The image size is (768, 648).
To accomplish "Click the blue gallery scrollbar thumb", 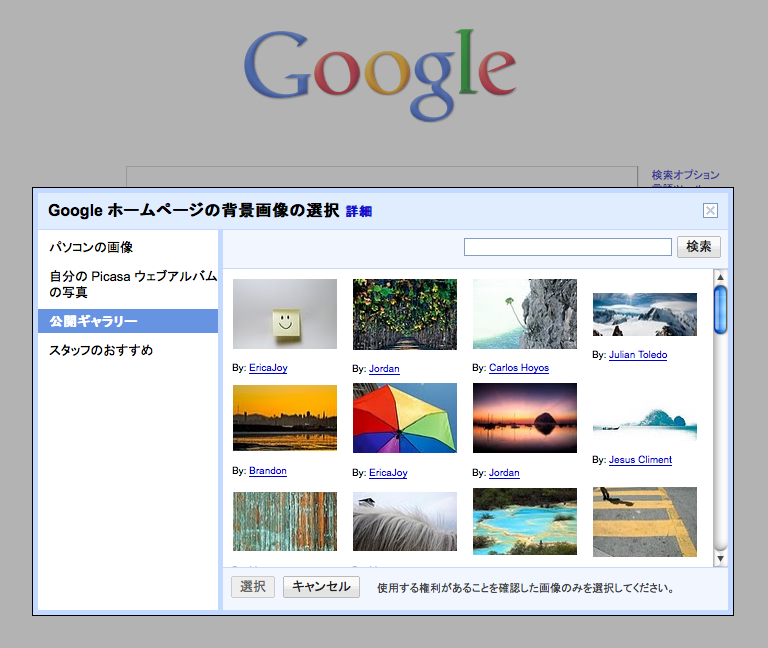I will click(x=720, y=310).
